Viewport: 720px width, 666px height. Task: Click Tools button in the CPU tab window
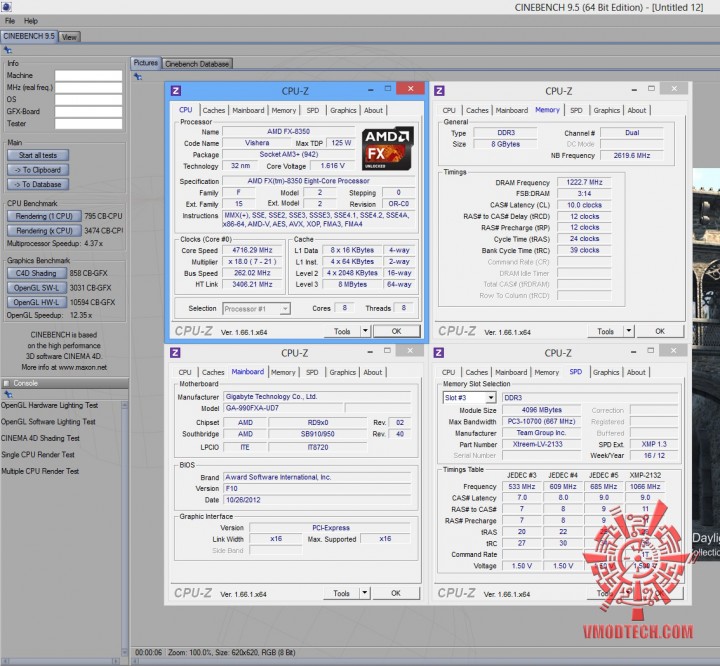(x=342, y=331)
